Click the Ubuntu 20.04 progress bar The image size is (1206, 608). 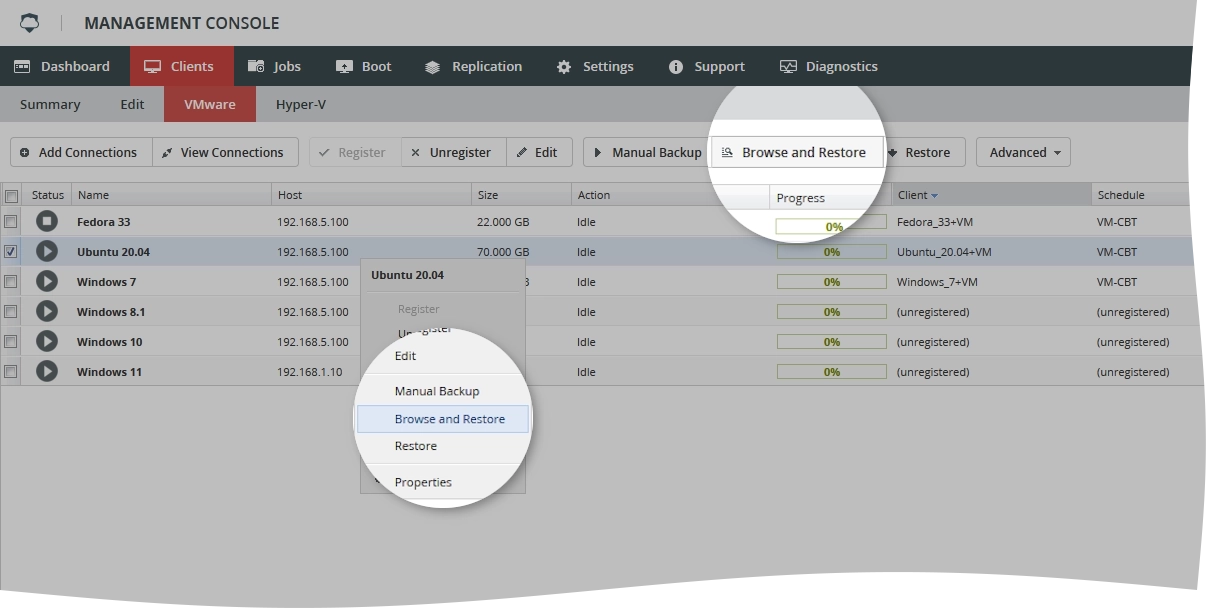click(x=831, y=252)
